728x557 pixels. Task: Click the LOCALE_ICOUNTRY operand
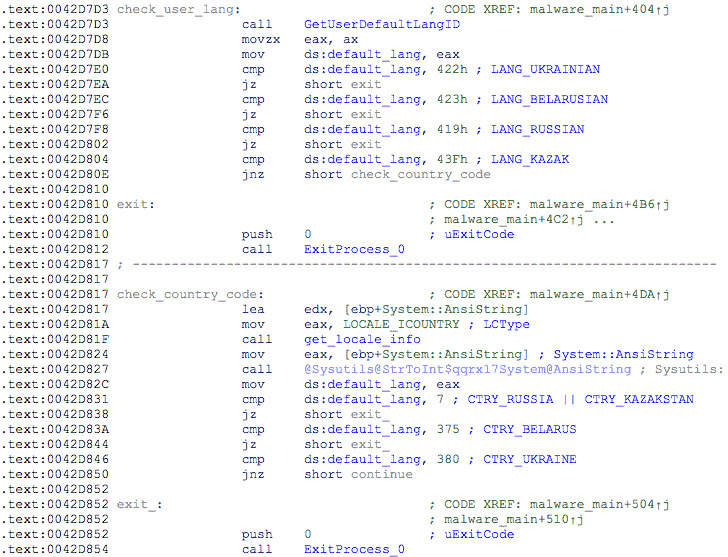point(361,324)
